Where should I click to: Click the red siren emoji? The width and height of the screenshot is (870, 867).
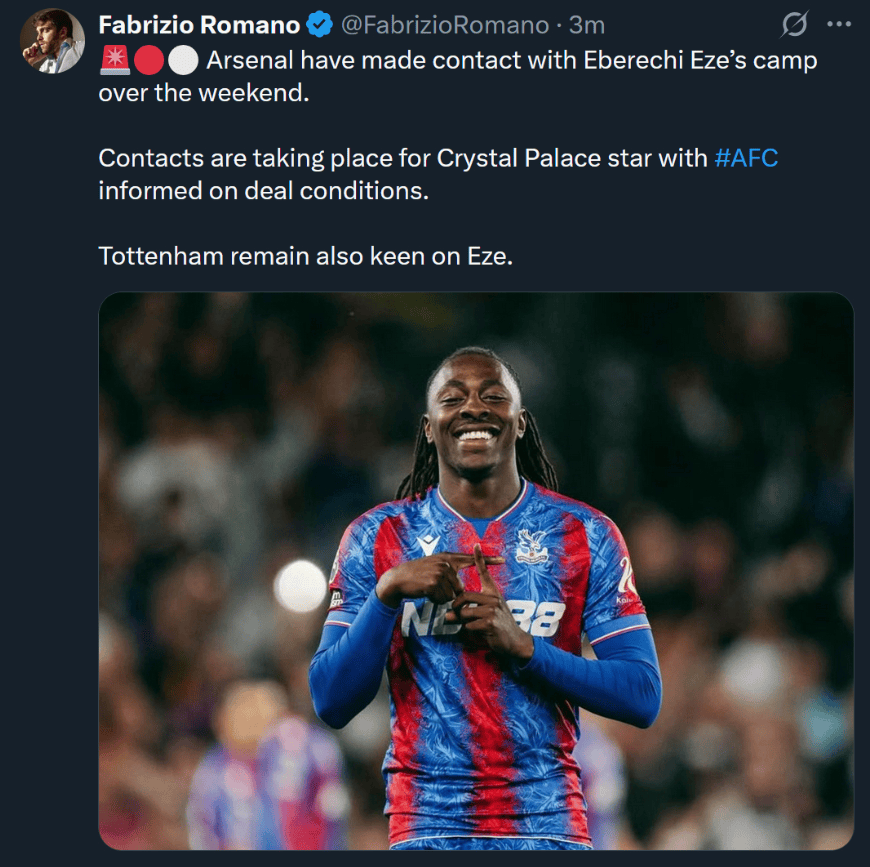point(113,61)
